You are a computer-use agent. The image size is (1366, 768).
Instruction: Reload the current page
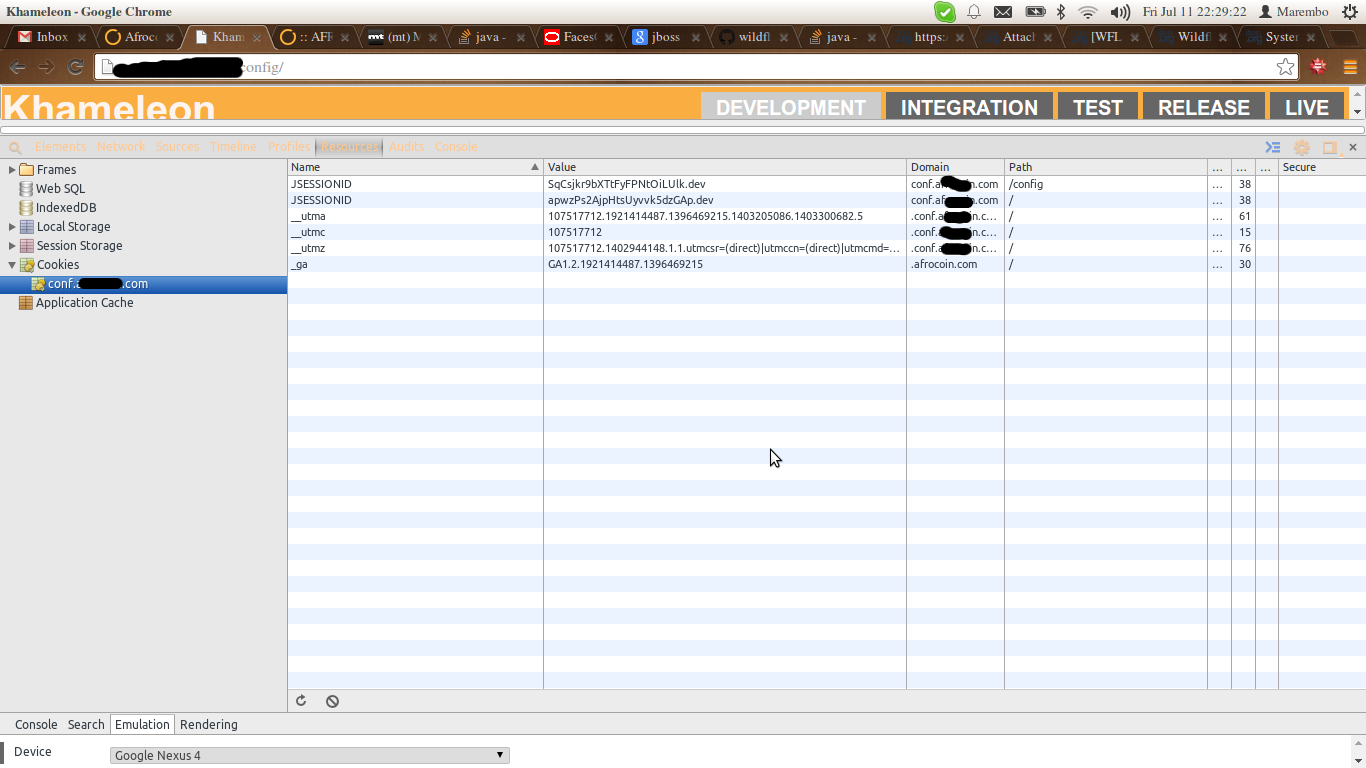(x=75, y=67)
